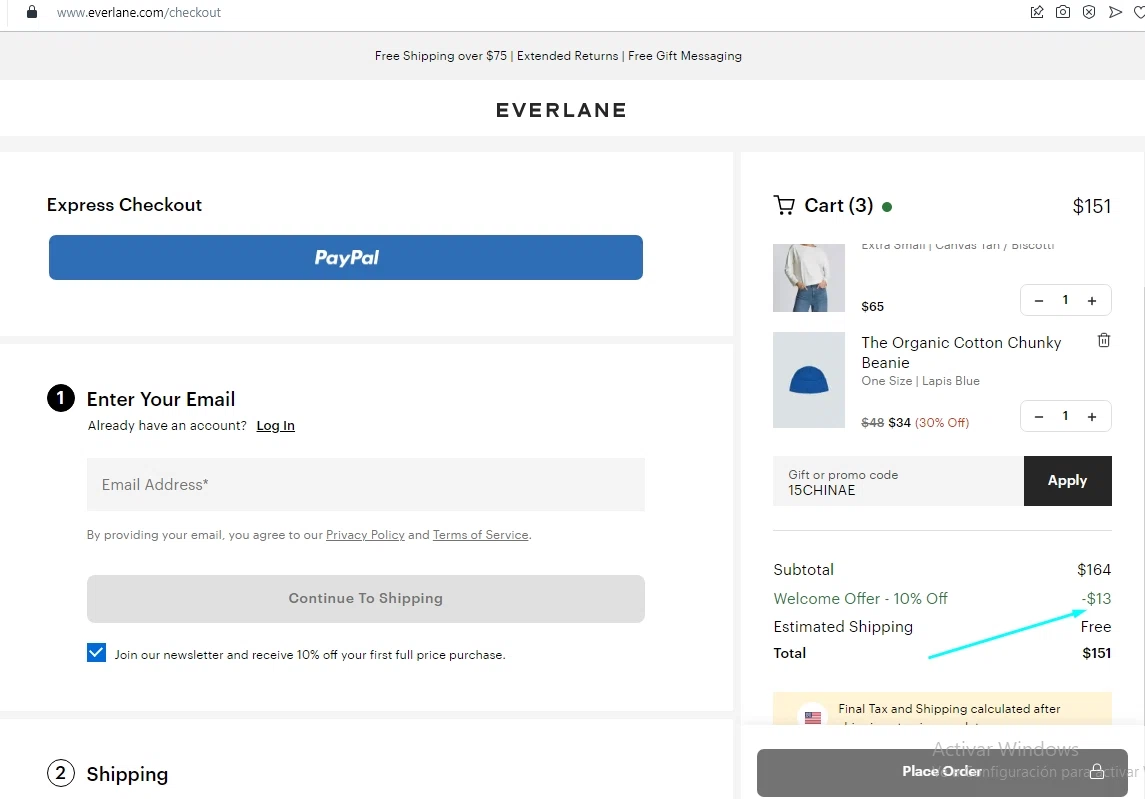This screenshot has height=799, width=1145.
Task: Focus the Email Address field
Action: click(x=366, y=485)
